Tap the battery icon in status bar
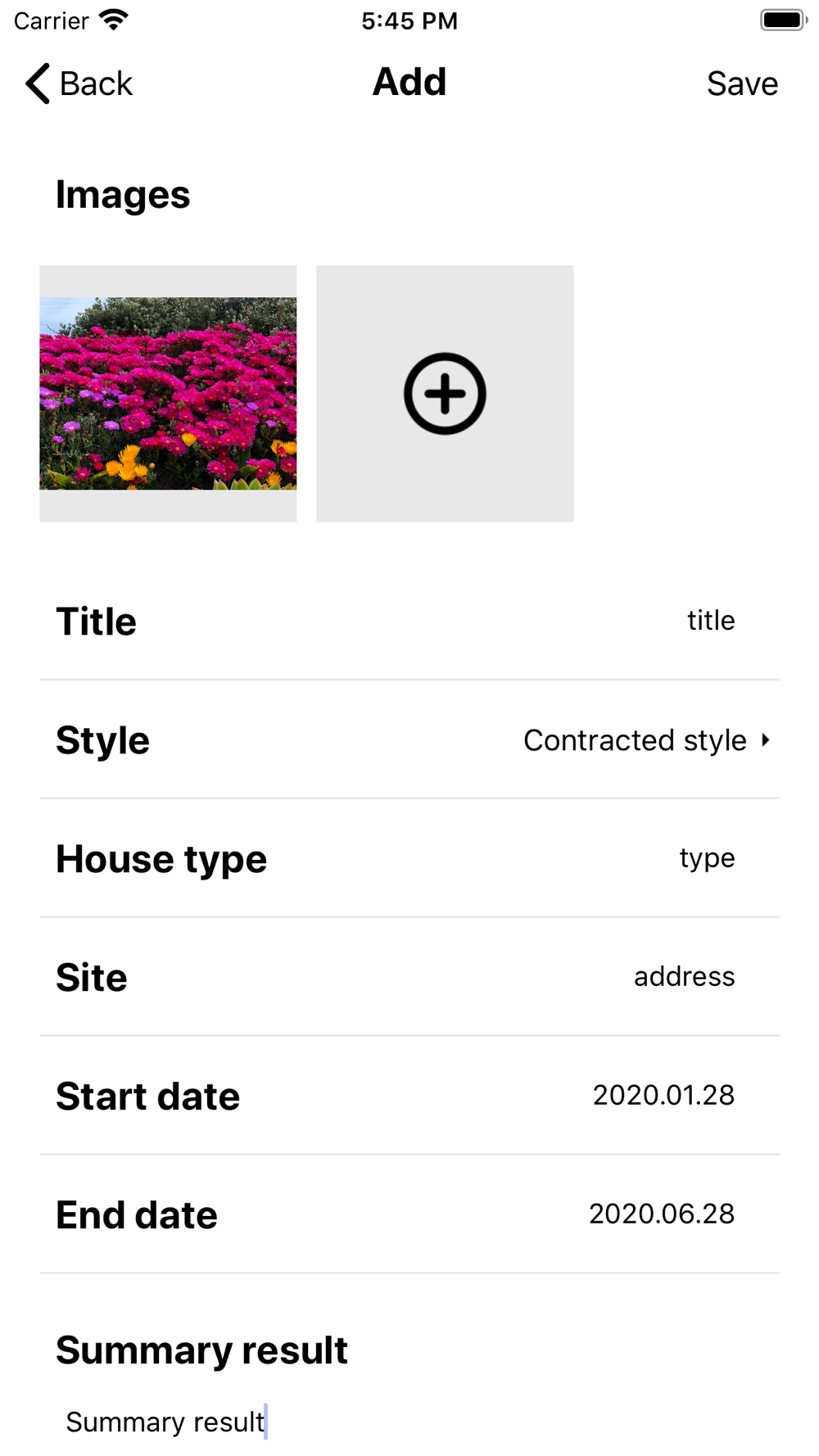This screenshot has height=1456, width=819. click(x=784, y=20)
